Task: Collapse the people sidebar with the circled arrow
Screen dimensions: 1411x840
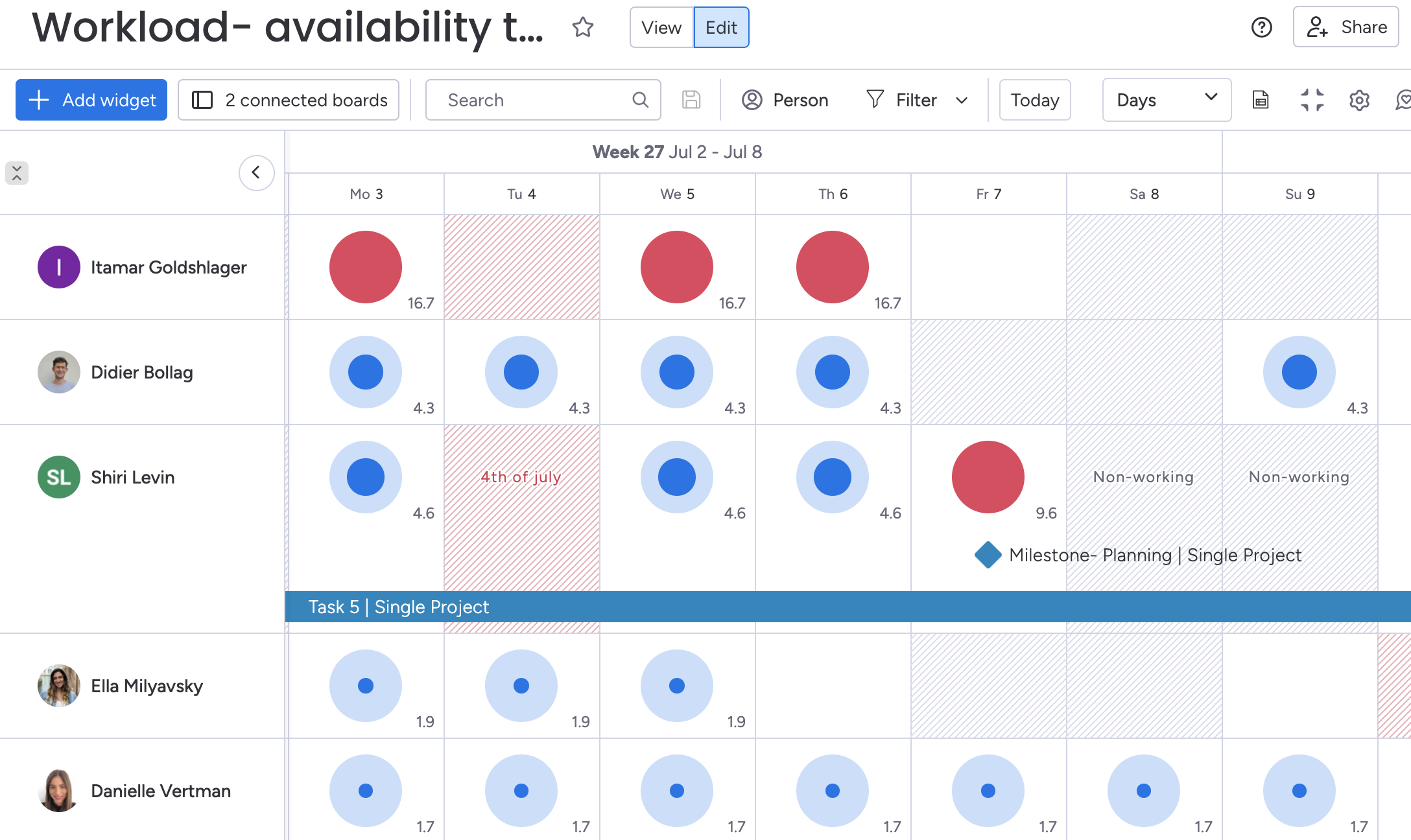Action: coord(256,173)
